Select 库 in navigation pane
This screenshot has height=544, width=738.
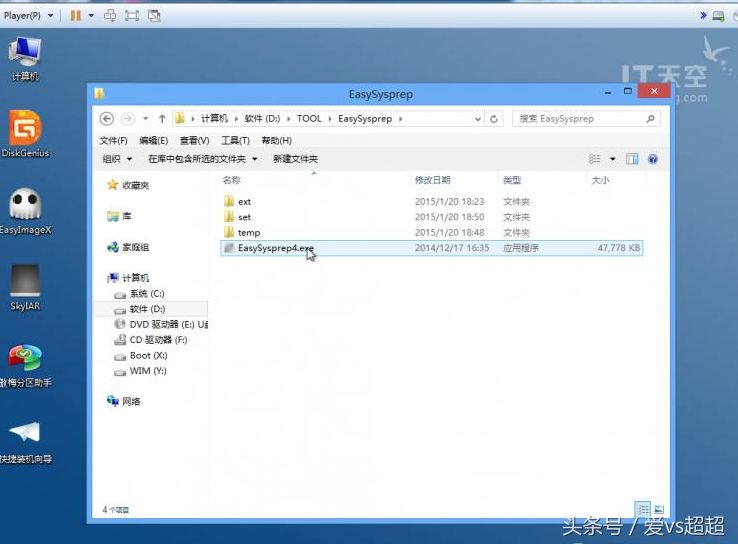pyautogui.click(x=120, y=216)
